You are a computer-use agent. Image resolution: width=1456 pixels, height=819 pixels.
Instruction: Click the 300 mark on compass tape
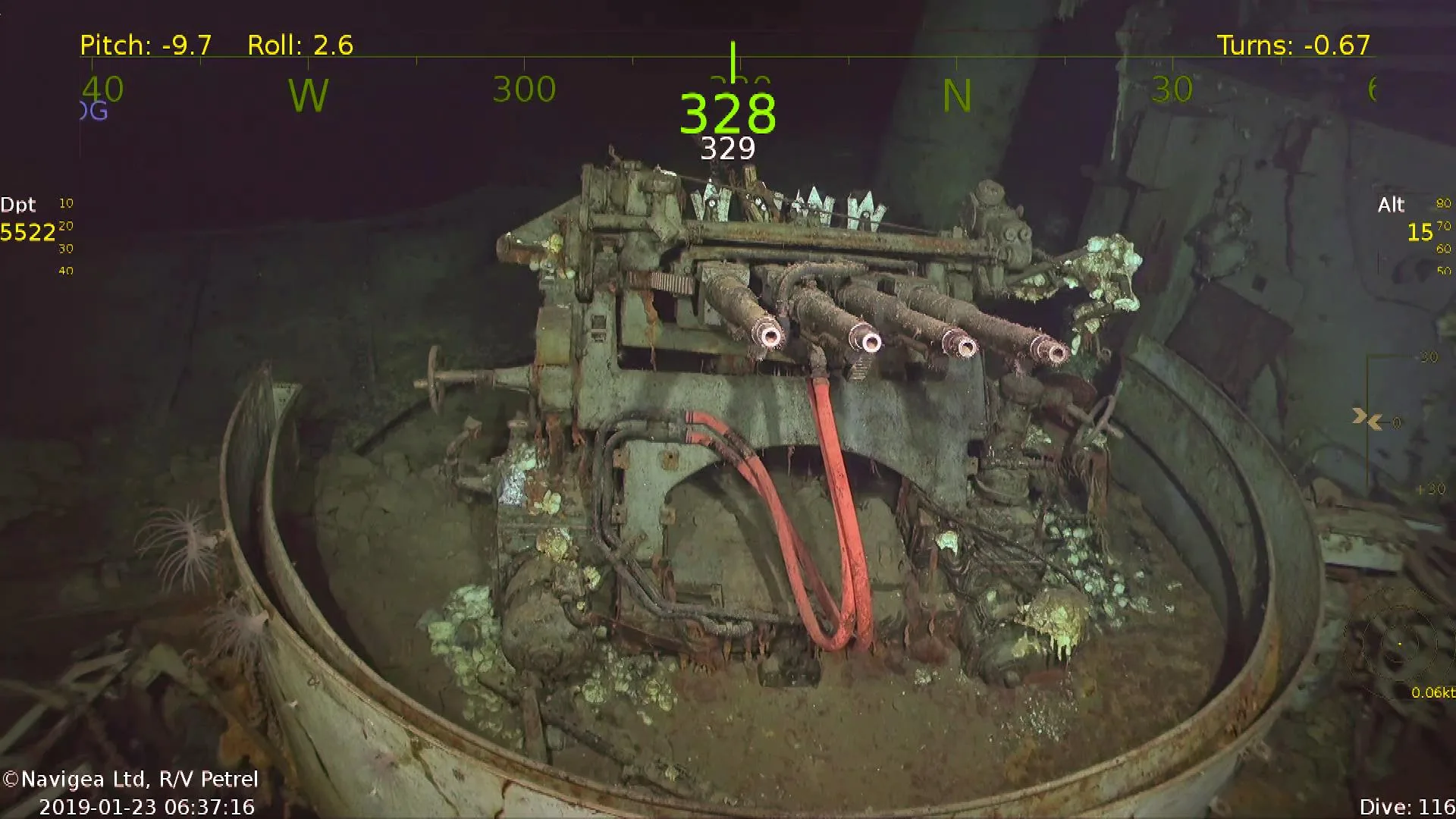[524, 90]
